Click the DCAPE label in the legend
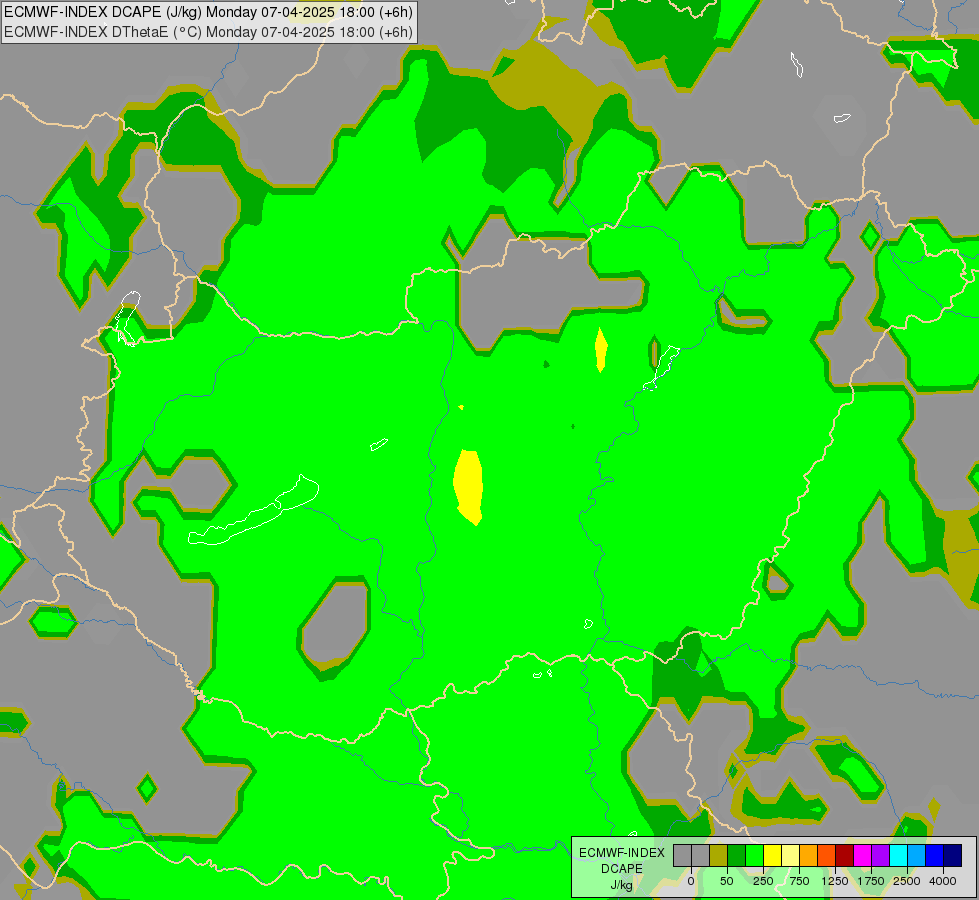Image resolution: width=979 pixels, height=900 pixels. [621, 869]
